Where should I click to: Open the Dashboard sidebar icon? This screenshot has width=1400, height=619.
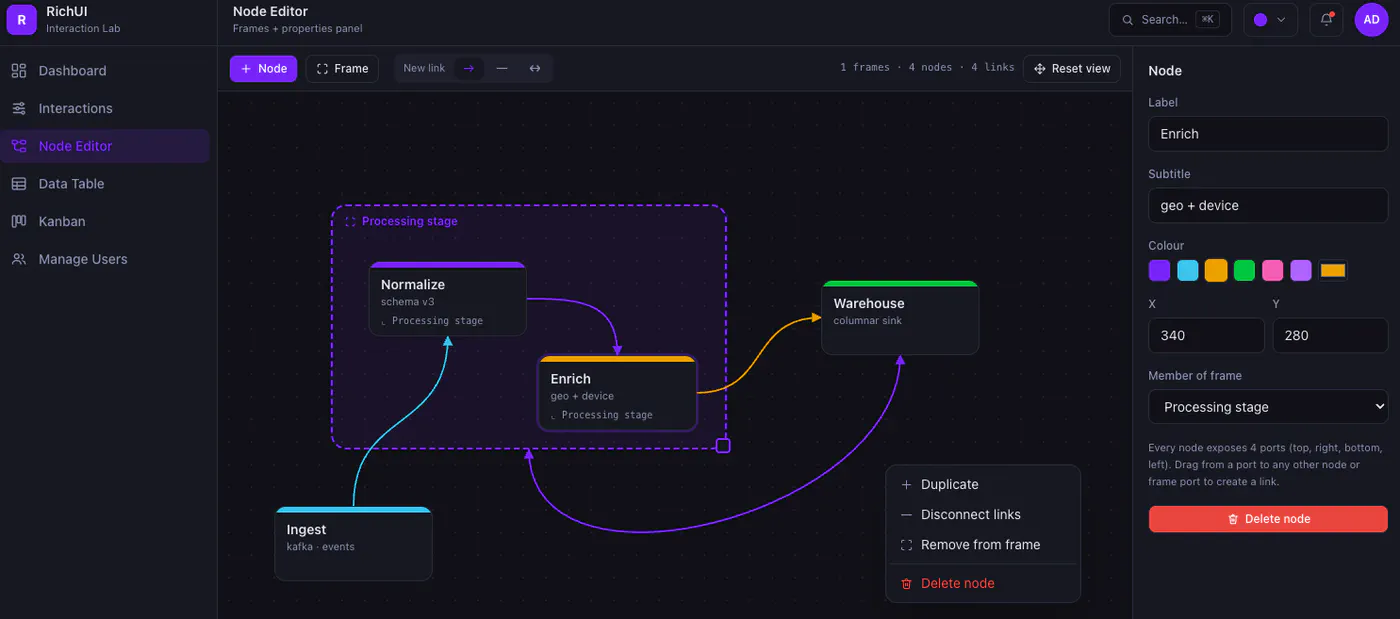18,71
